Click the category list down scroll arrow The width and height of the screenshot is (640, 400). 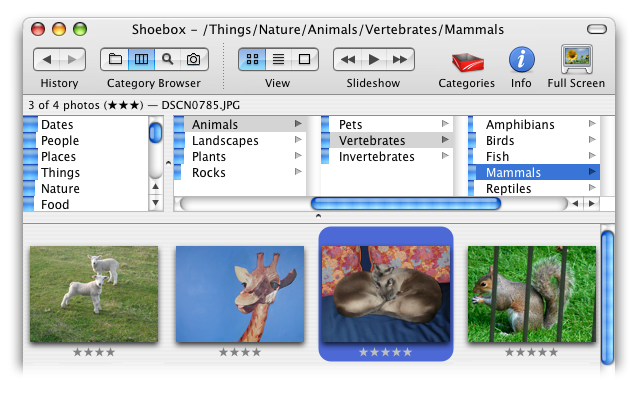point(156,202)
